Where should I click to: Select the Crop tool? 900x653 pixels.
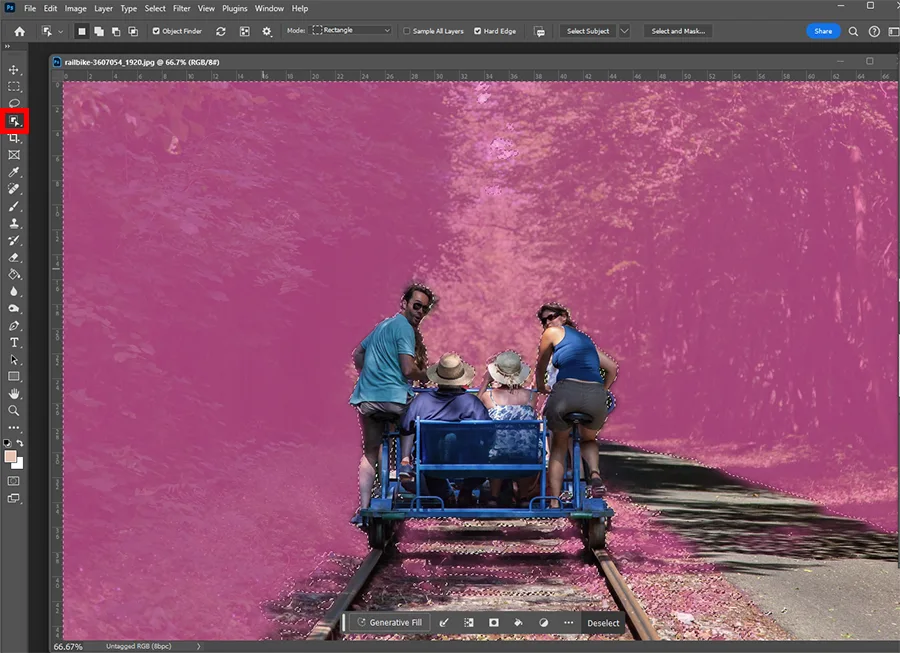(14, 138)
